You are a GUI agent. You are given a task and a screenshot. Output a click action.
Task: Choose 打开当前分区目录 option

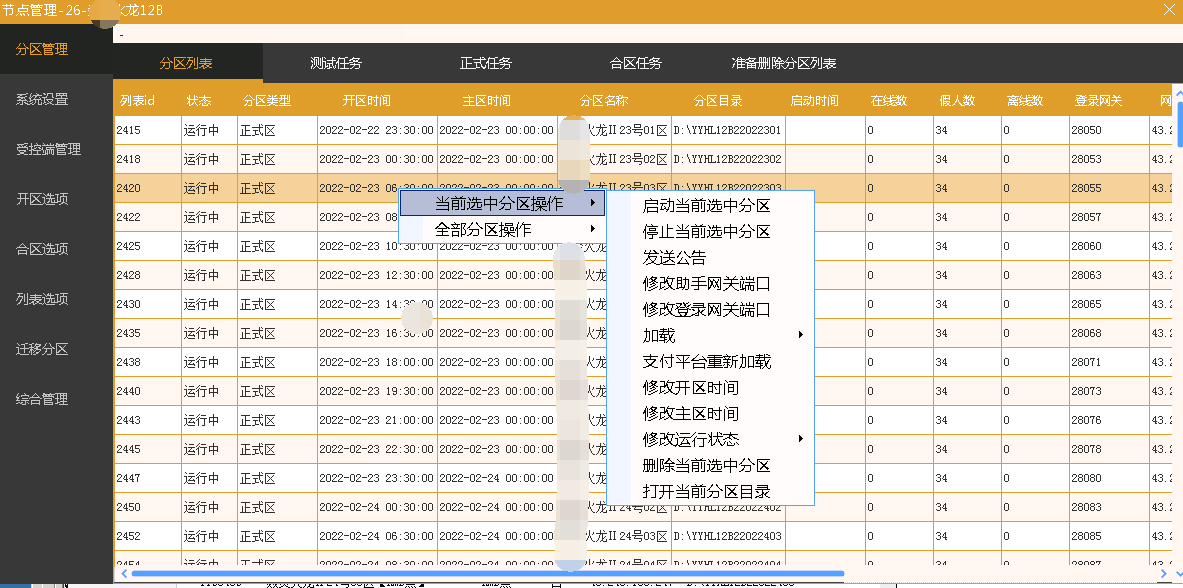pyautogui.click(x=706, y=492)
